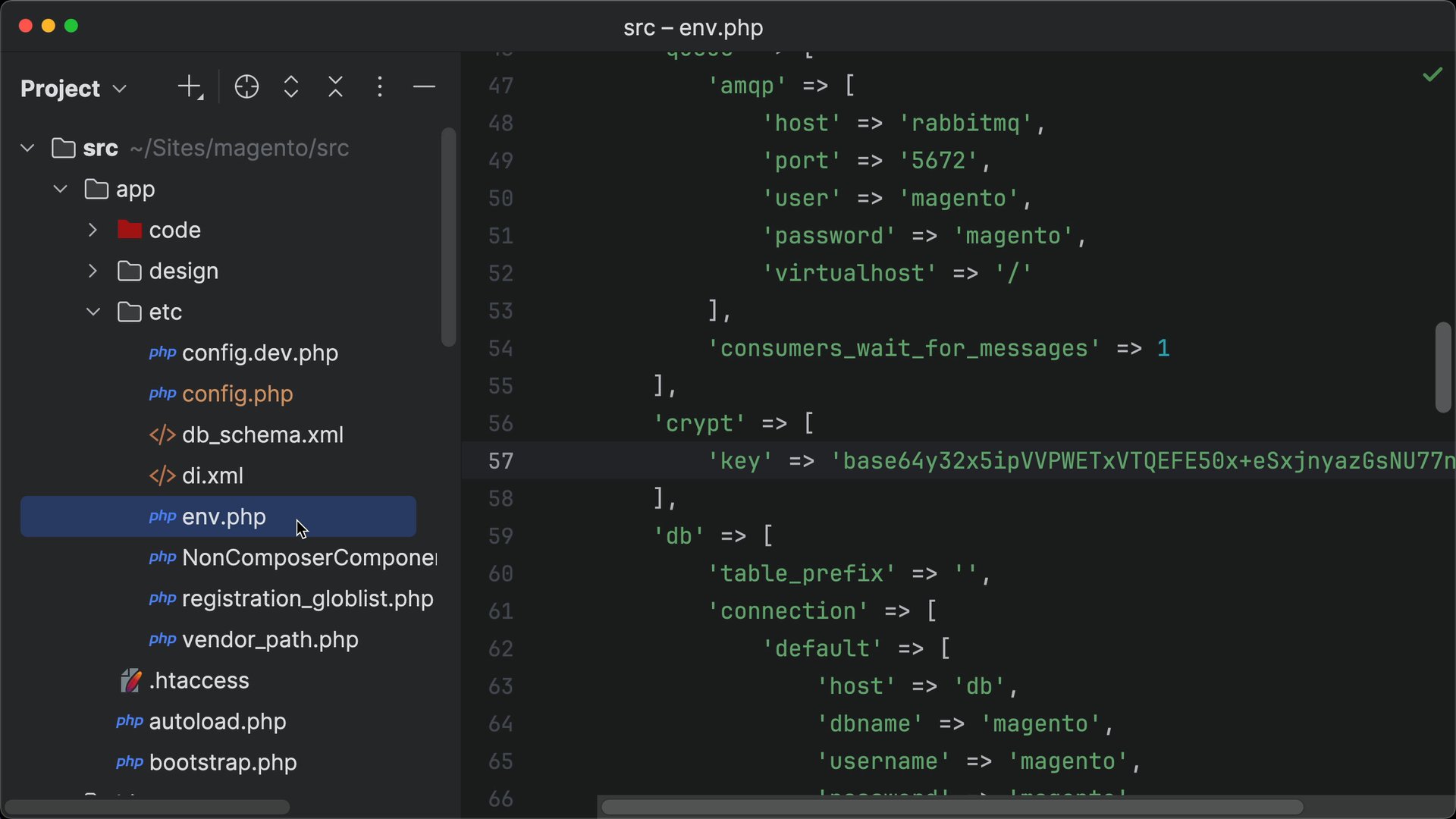Click the 'connection' key on line 61

[x=788, y=611]
